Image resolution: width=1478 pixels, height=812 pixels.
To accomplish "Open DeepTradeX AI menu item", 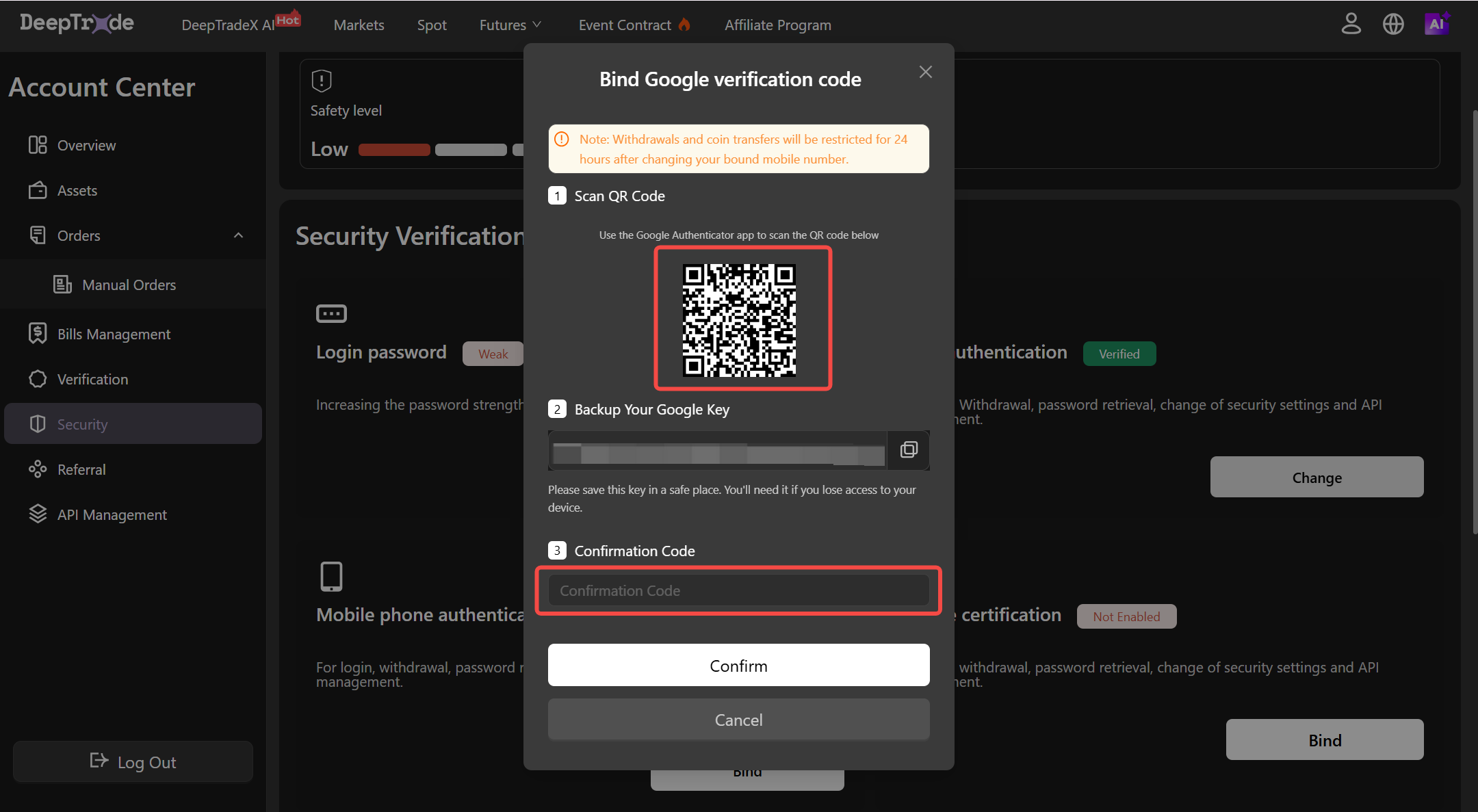I will coord(228,25).
